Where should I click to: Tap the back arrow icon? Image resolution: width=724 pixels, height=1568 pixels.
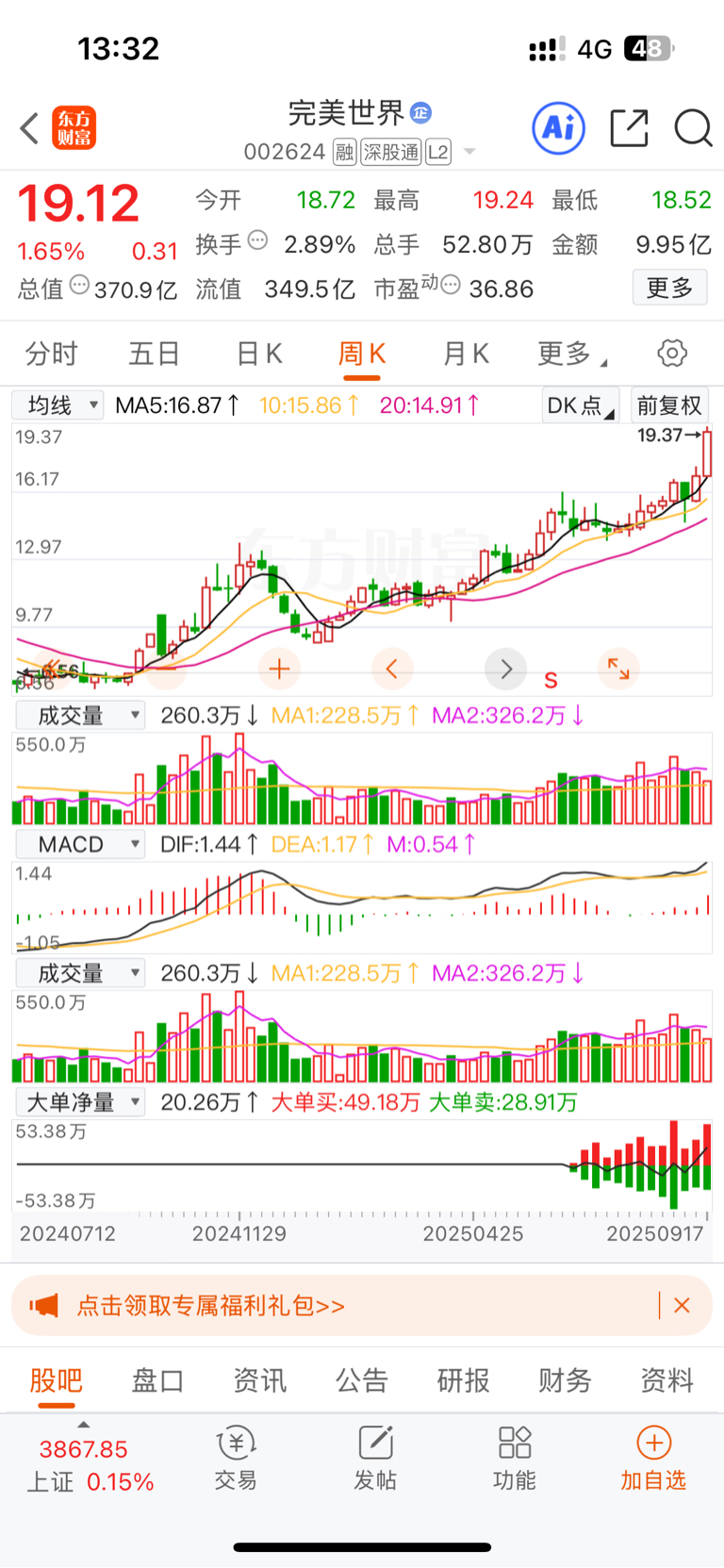click(x=29, y=128)
